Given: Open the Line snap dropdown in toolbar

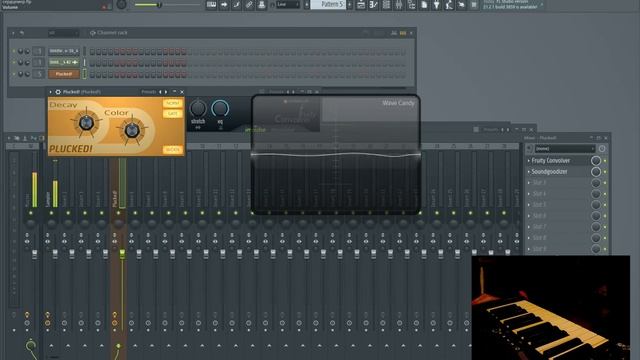Looking at the screenshot, I should click(x=288, y=5).
